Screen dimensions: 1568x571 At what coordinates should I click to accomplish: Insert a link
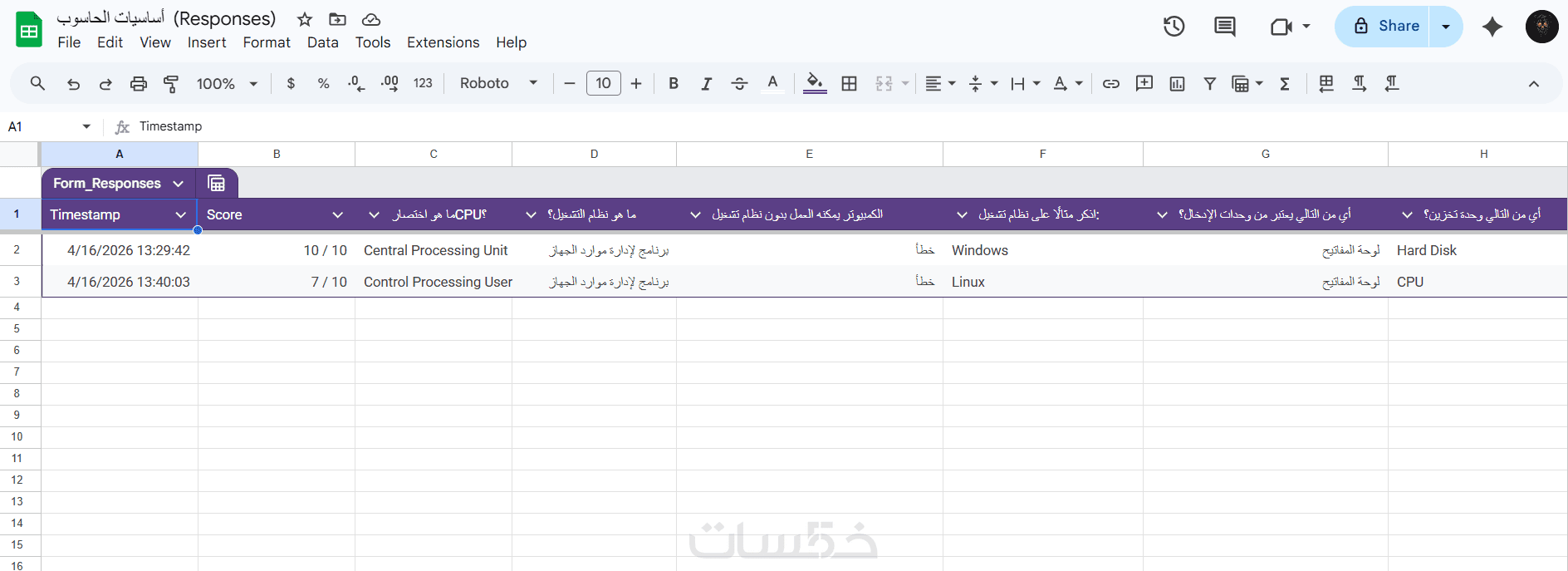[x=1111, y=83]
